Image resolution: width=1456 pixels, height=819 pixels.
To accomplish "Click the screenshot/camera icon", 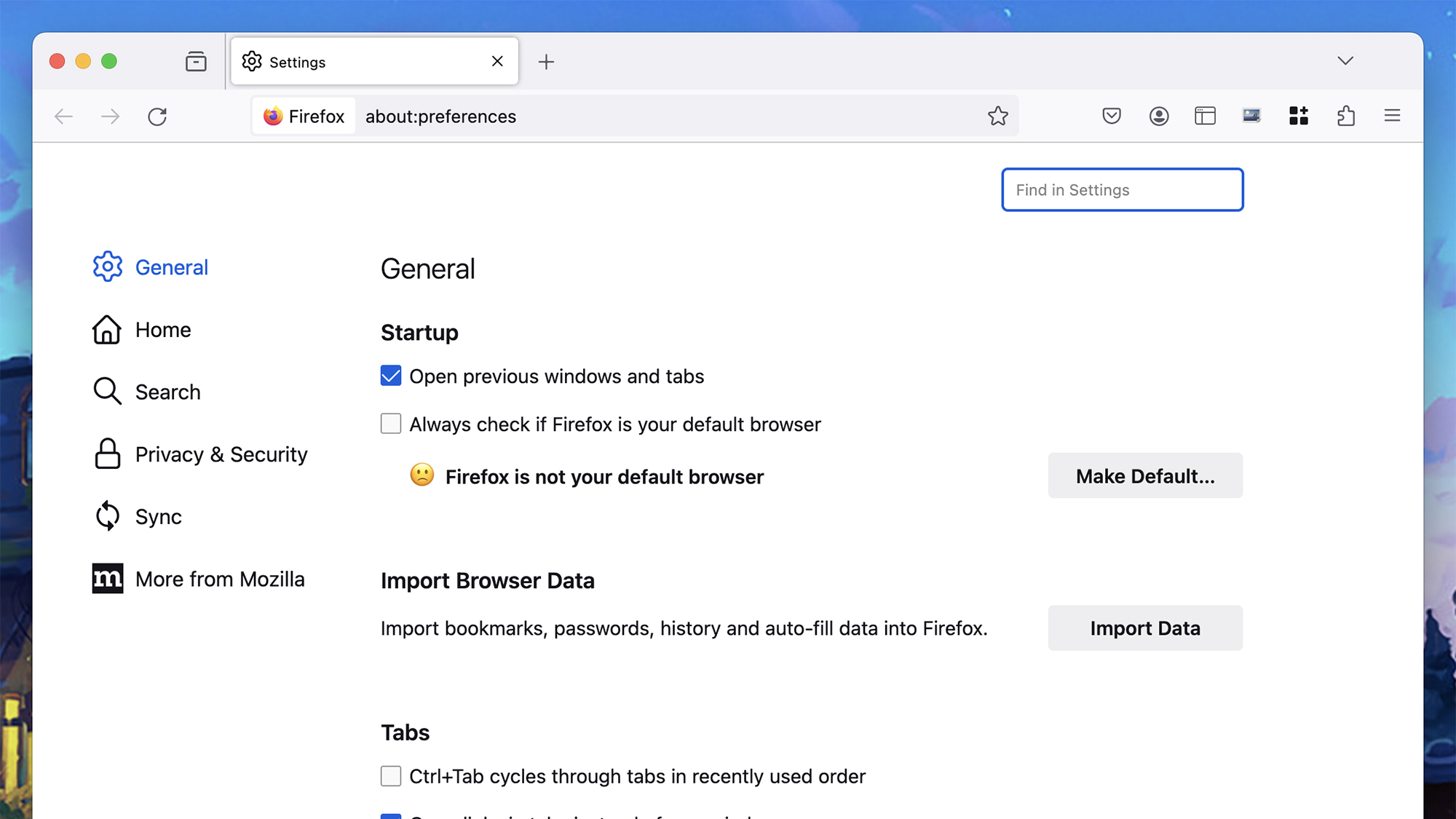I will [1249, 115].
